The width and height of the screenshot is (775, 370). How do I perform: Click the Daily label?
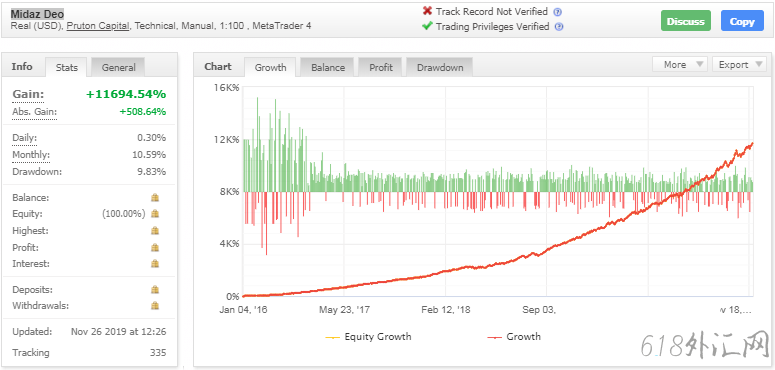tap(24, 138)
